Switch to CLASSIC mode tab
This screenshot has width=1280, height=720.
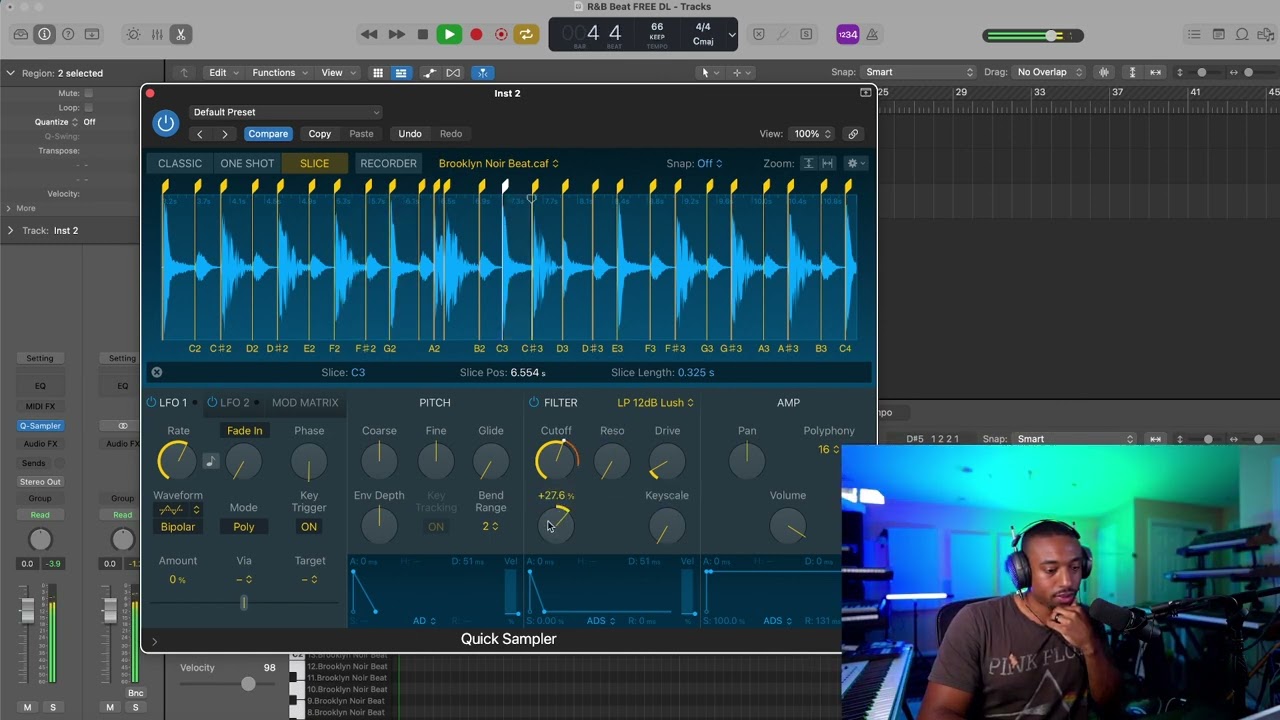click(180, 163)
